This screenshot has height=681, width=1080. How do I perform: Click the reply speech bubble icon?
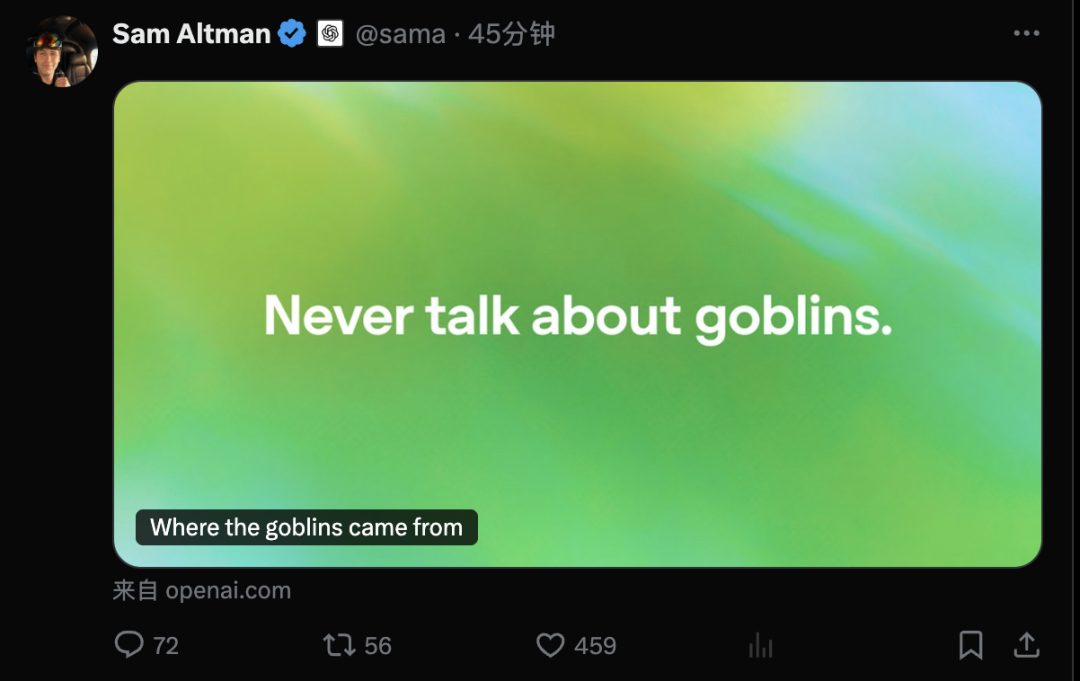pyautogui.click(x=129, y=645)
